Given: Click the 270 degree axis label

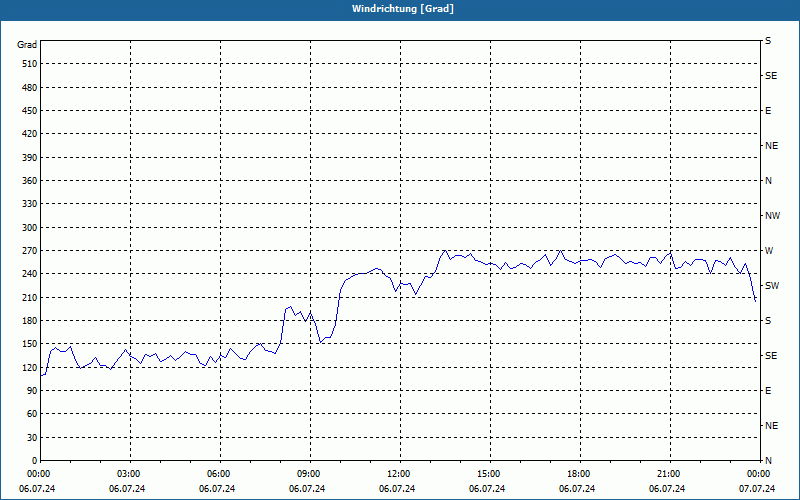Looking at the screenshot, I should [x=30, y=251].
